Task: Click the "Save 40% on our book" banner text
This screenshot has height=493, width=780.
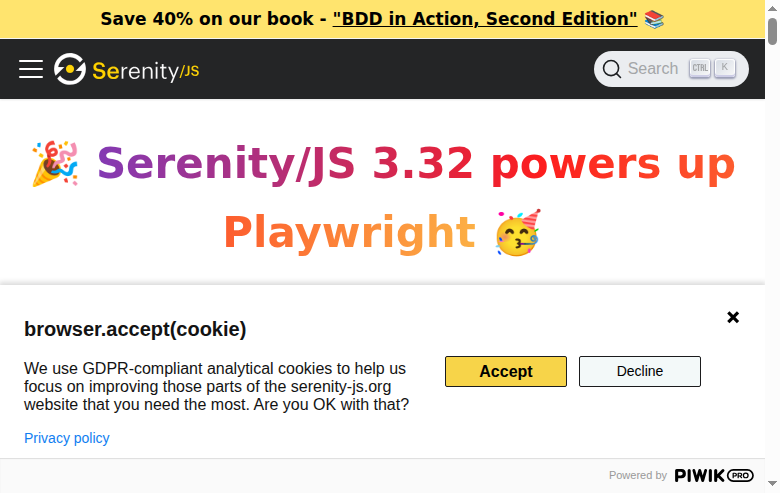Action: 214,19
